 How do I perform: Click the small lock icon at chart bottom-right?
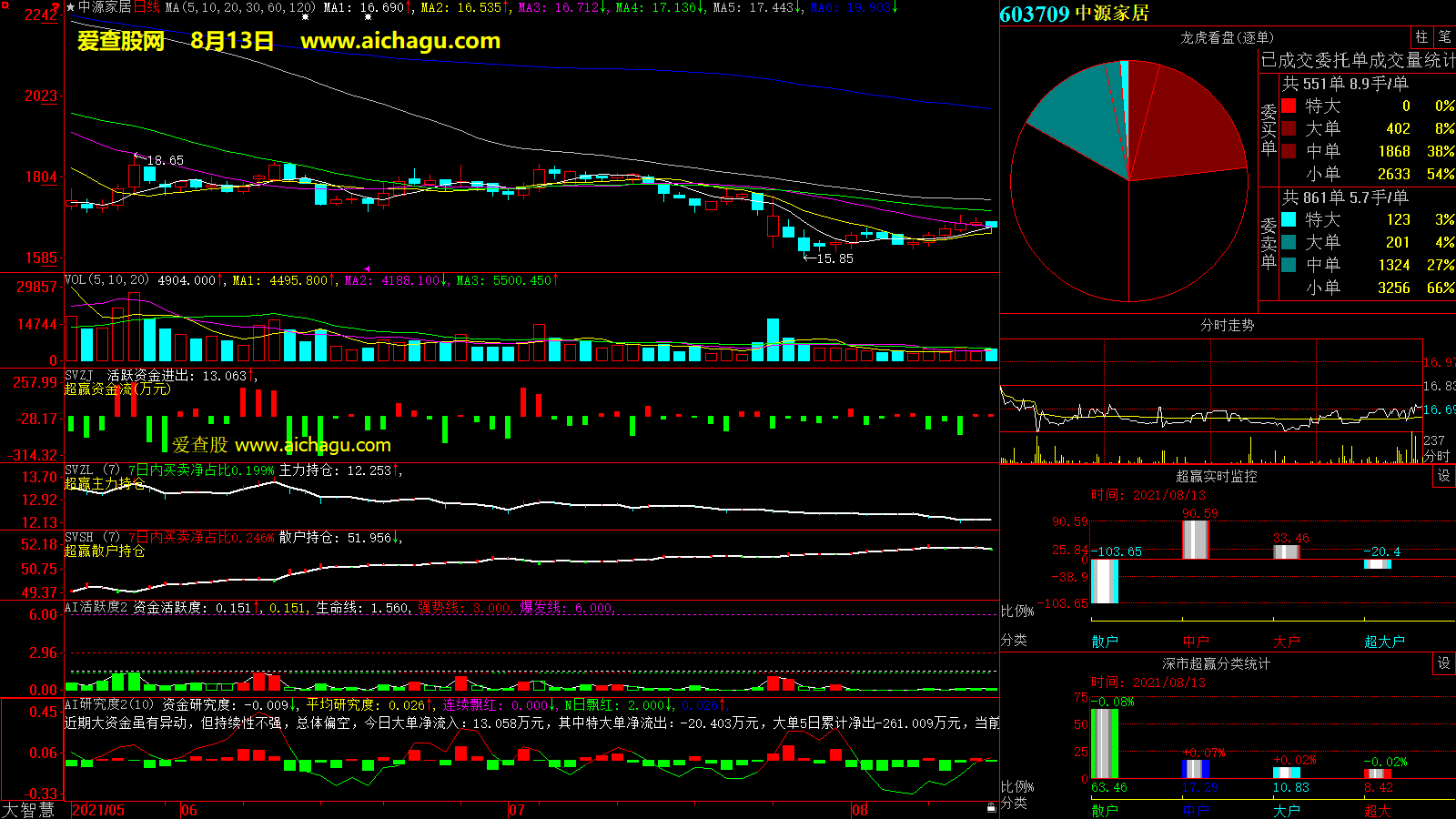pos(991,807)
